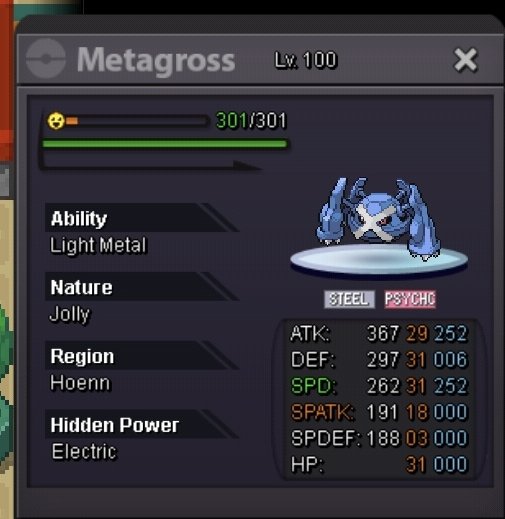Select the PSYCHIC type badge
The height and width of the screenshot is (519, 505).
[x=410, y=299]
